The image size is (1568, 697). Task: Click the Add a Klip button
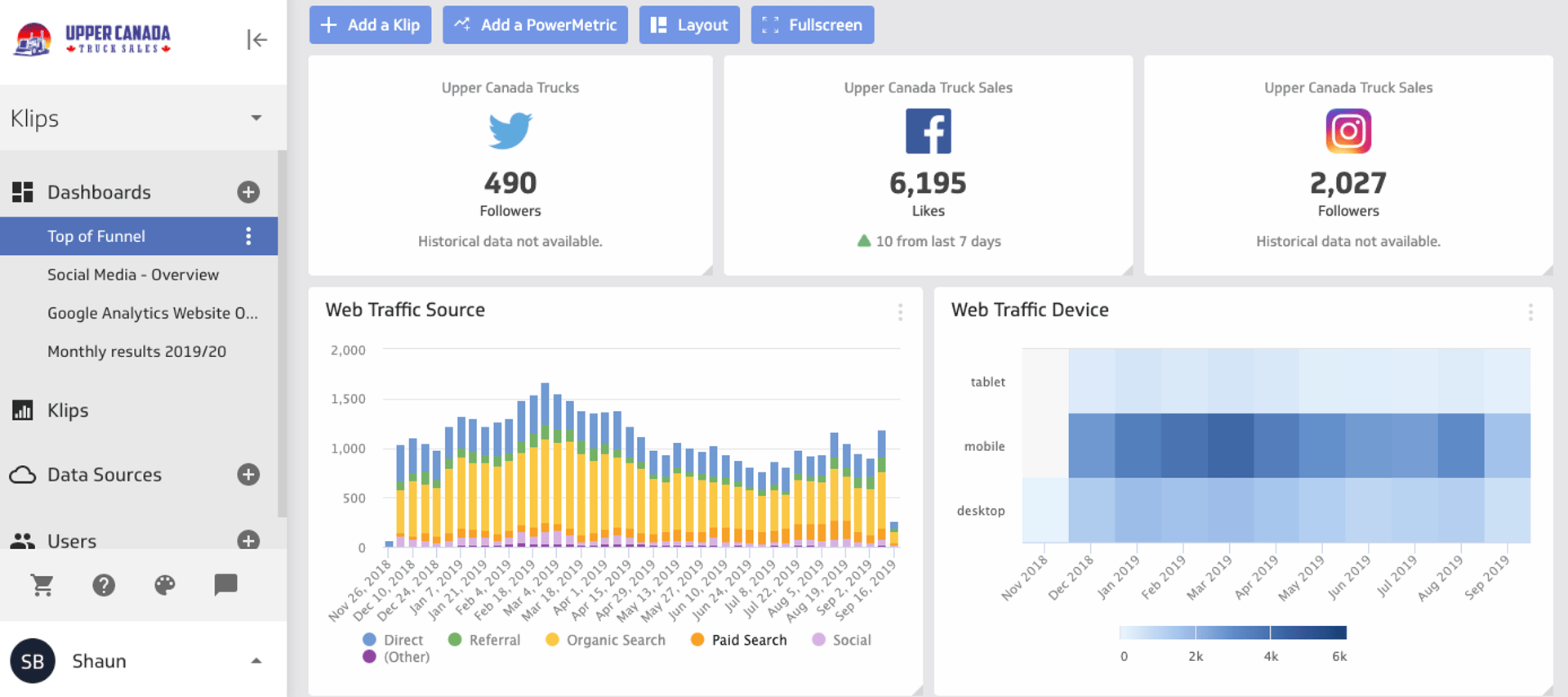(x=370, y=25)
